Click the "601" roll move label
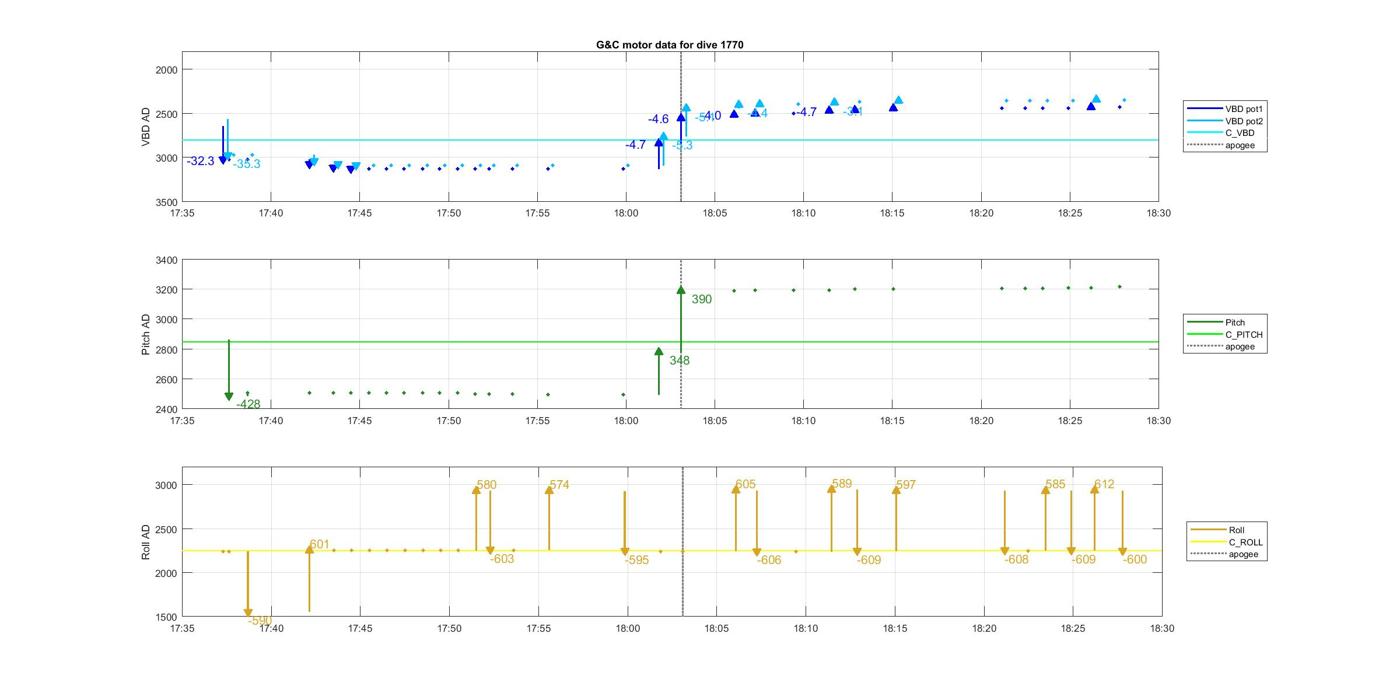The width and height of the screenshot is (1400, 693). (x=319, y=545)
